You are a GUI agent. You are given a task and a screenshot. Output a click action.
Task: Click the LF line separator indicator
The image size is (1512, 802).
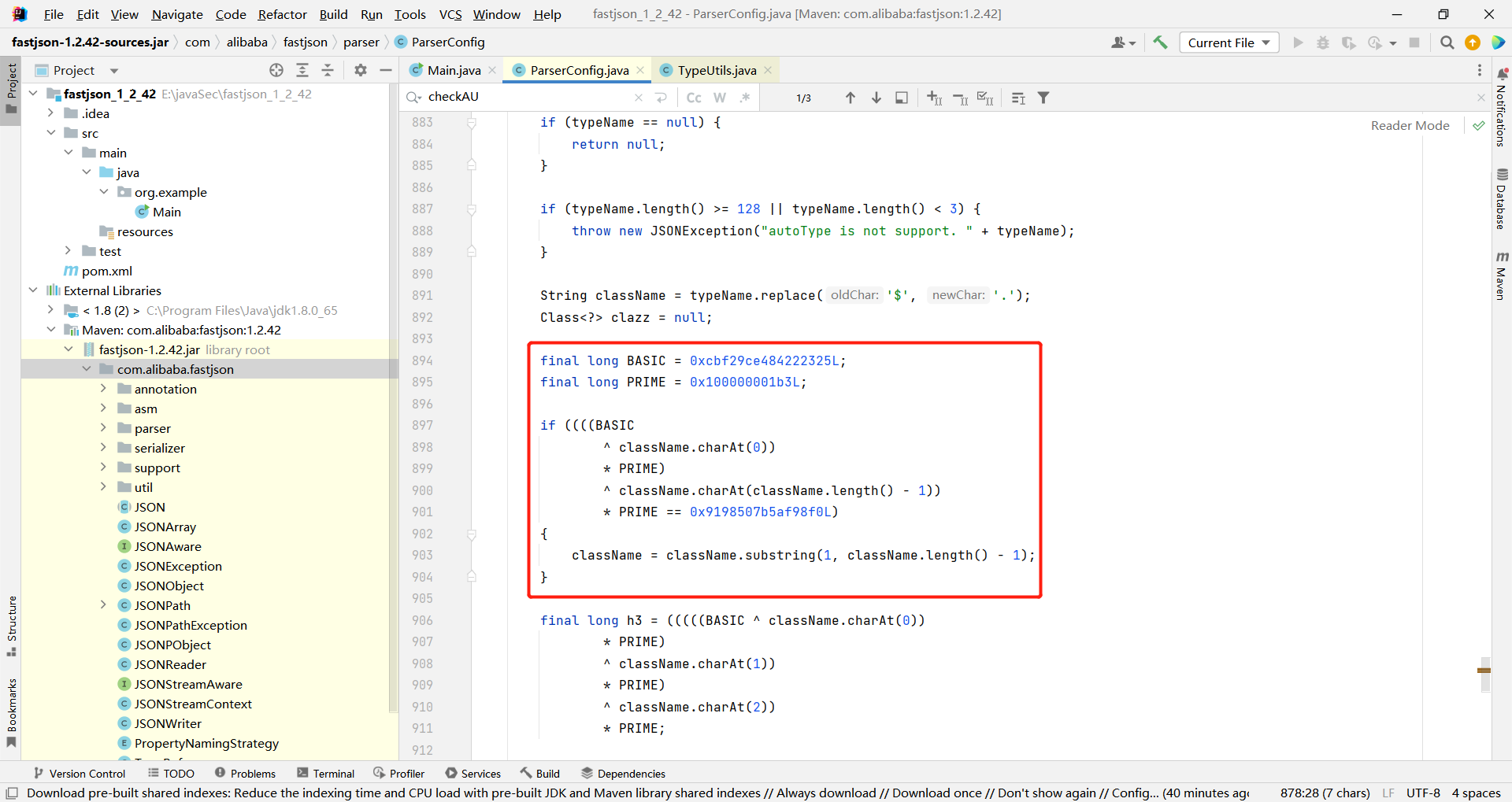(1388, 793)
